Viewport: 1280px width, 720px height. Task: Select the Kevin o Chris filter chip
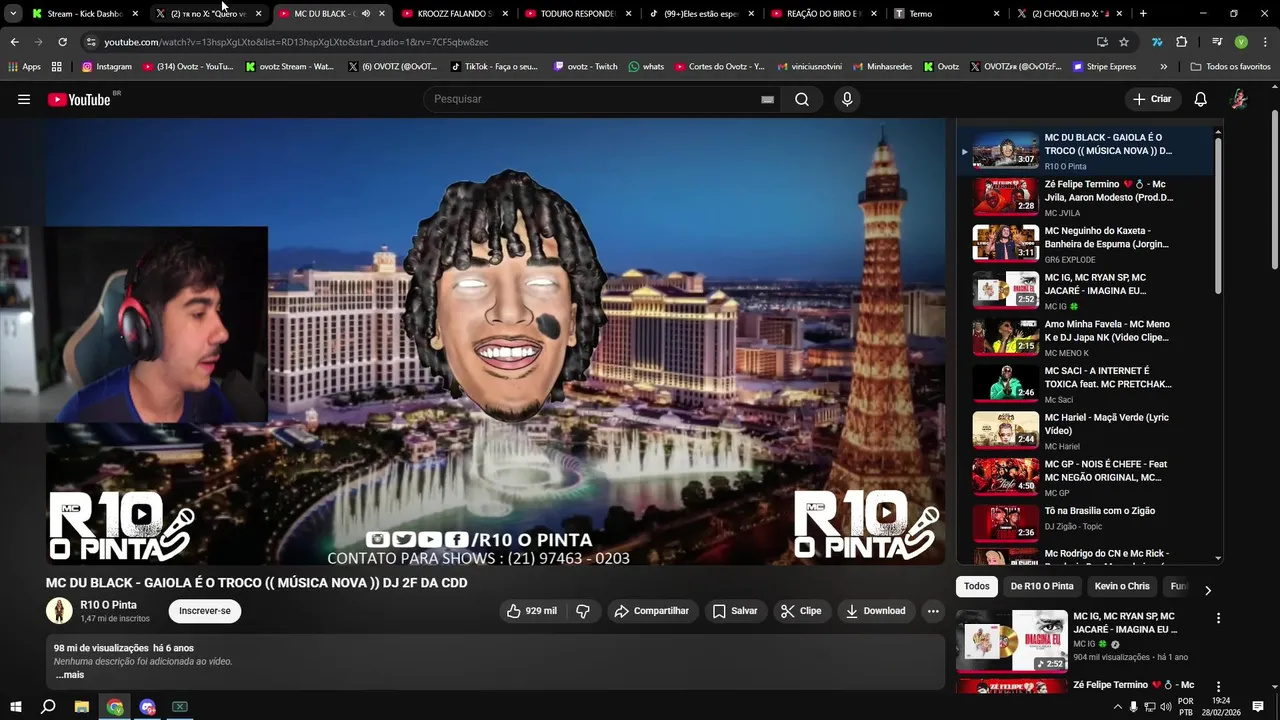(x=1122, y=587)
